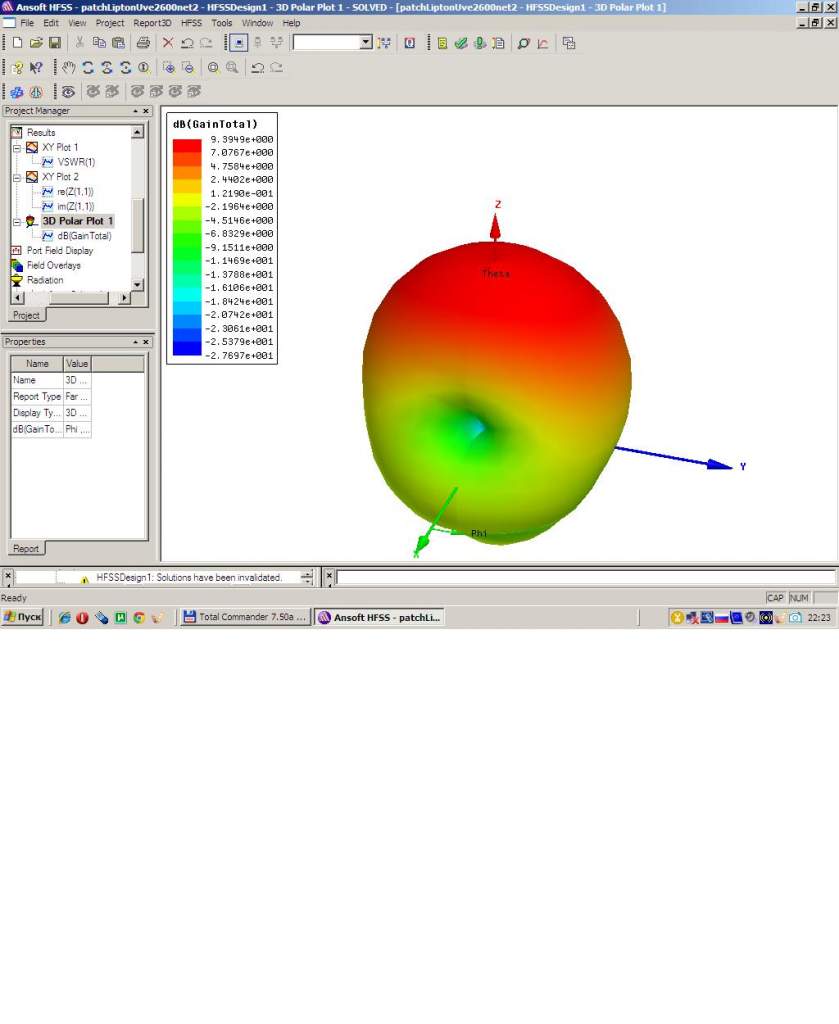
Task: Click the Project Manager tree scroll-down arrow
Action: click(137, 285)
